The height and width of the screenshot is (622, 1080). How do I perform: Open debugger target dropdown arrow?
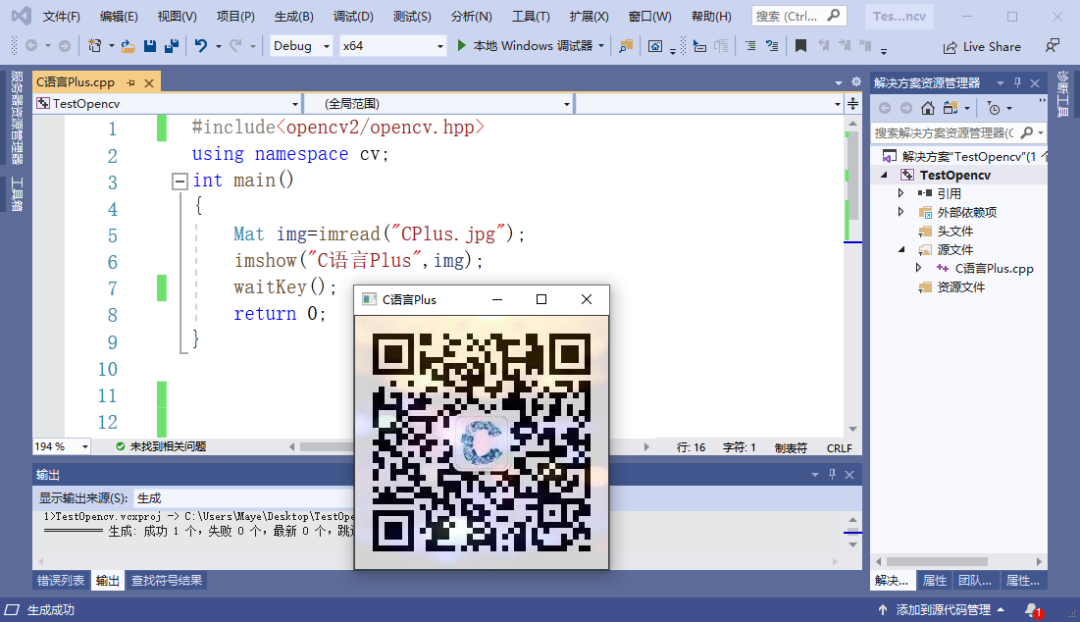[601, 46]
